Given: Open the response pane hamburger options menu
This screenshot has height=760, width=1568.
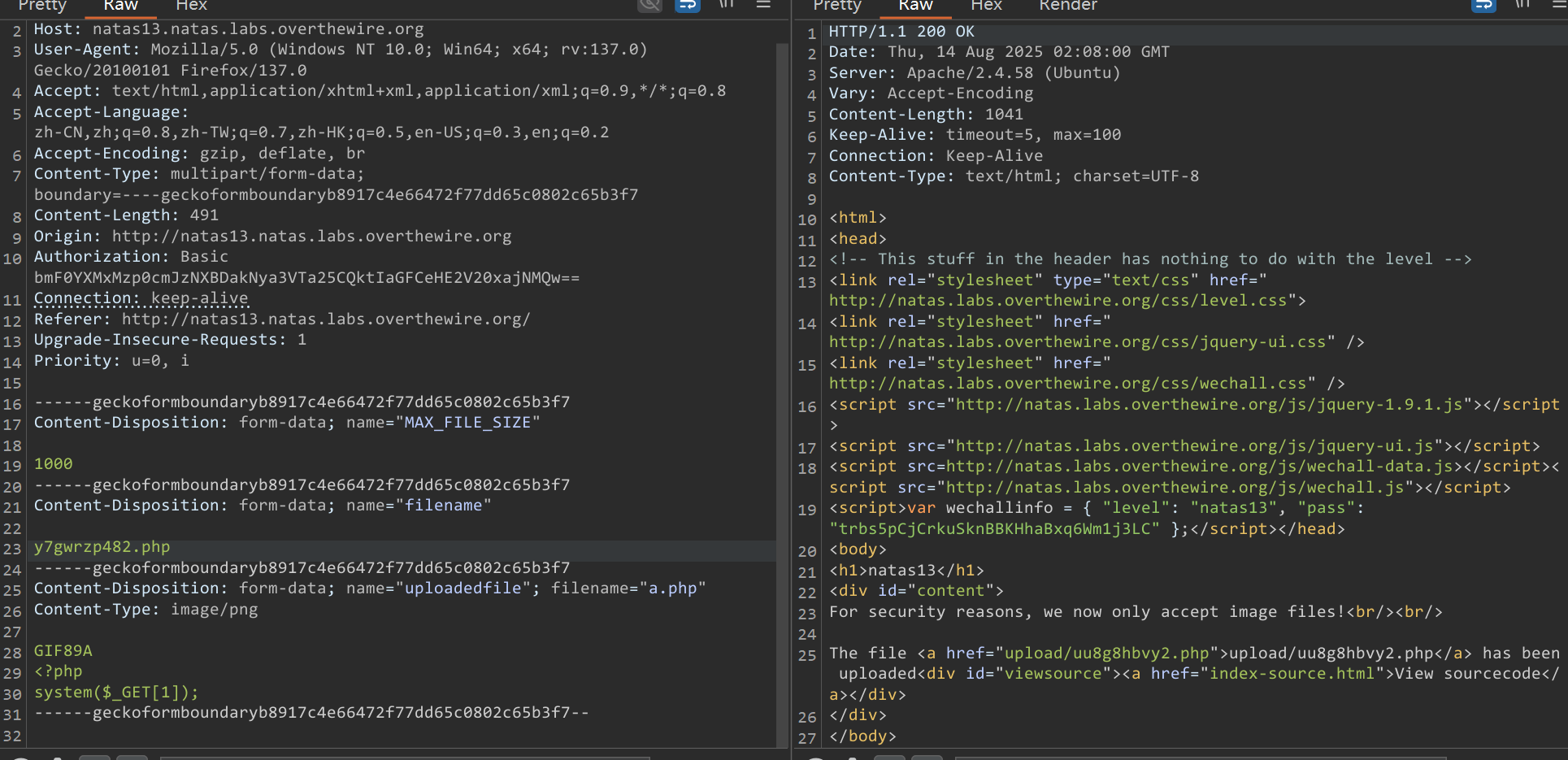Looking at the screenshot, I should pyautogui.click(x=1558, y=4).
